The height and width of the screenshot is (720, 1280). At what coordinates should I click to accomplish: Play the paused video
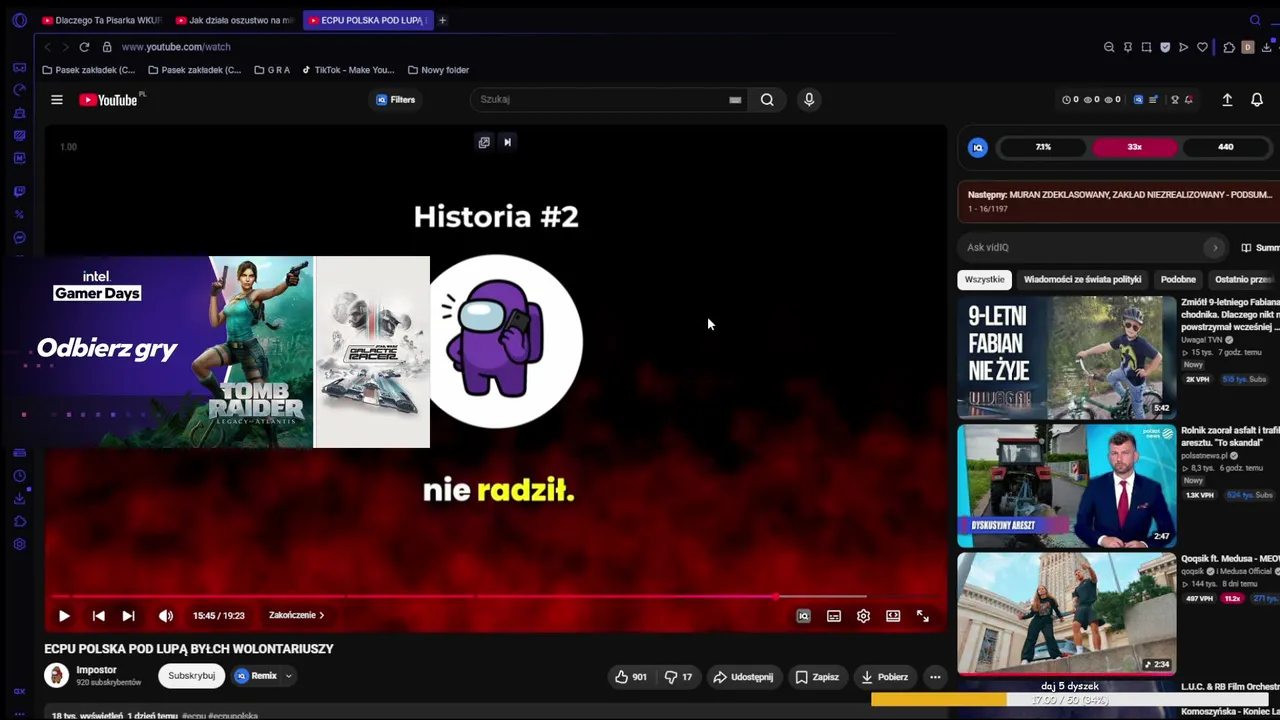(x=64, y=616)
